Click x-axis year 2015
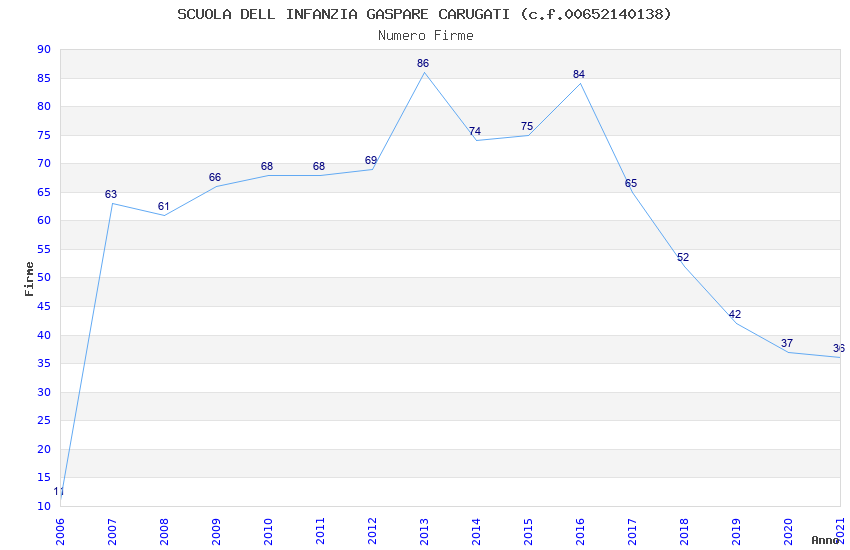Image resolution: width=850 pixels, height=550 pixels. pyautogui.click(x=529, y=532)
